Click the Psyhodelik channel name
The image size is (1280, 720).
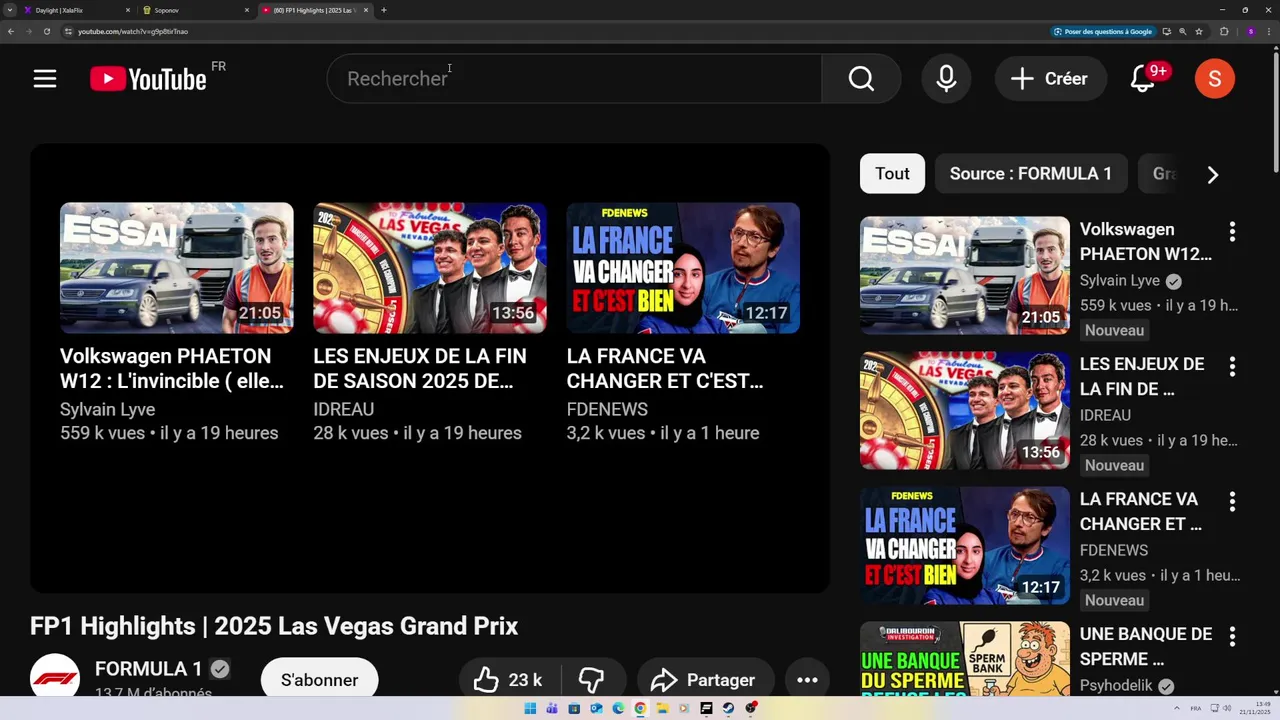tap(1116, 686)
